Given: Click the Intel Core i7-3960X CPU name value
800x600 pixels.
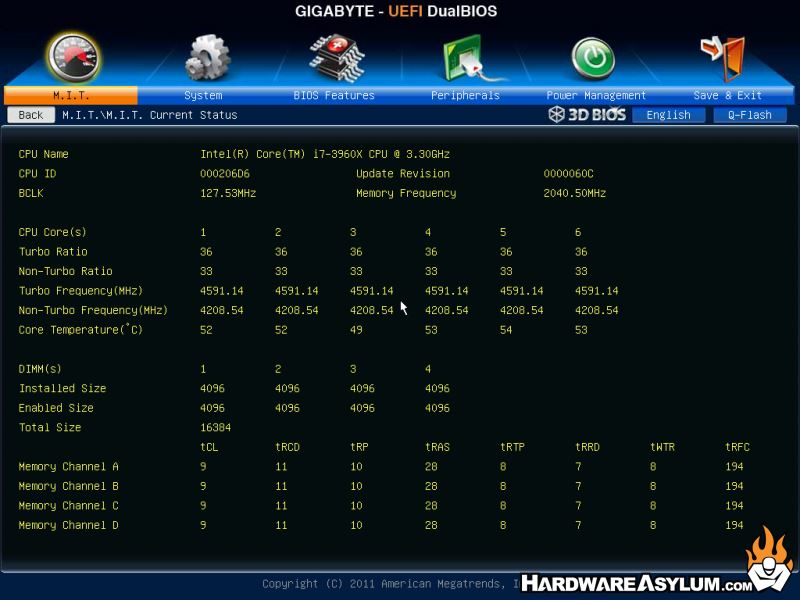Looking at the screenshot, I should (x=325, y=154).
